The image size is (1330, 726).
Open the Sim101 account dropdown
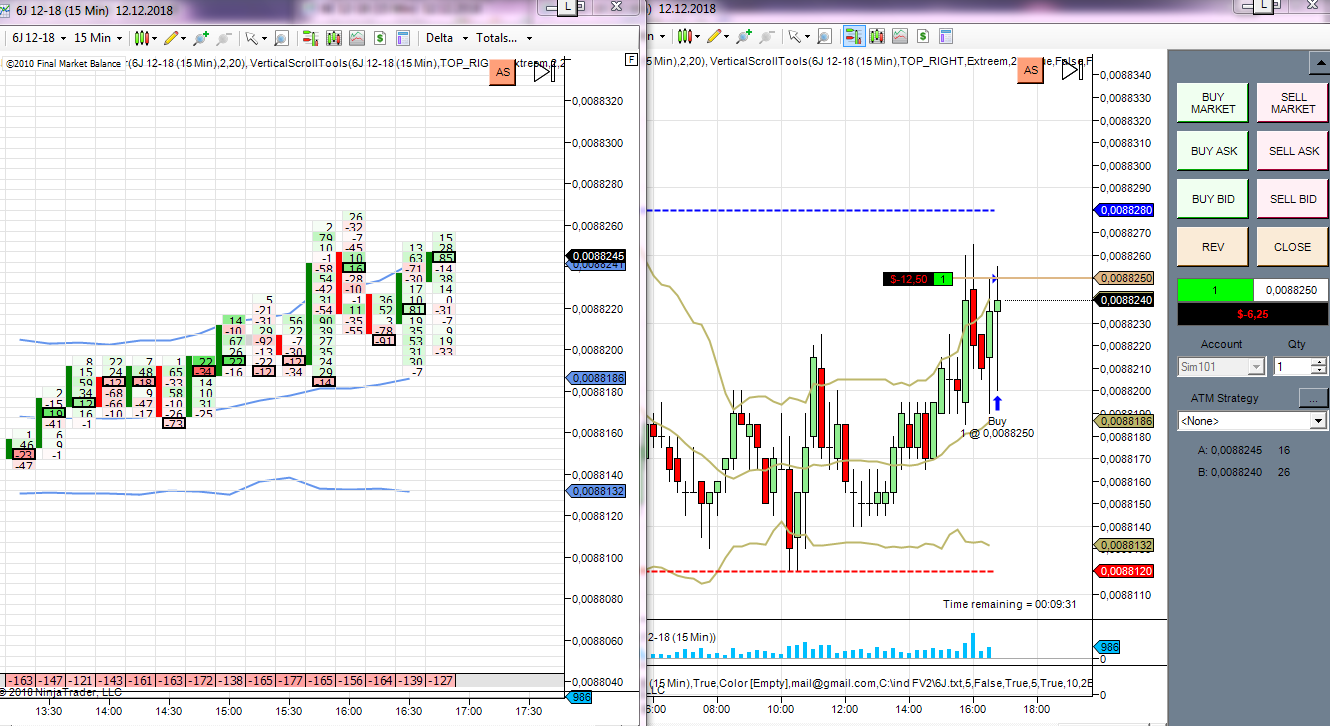(x=1221, y=367)
